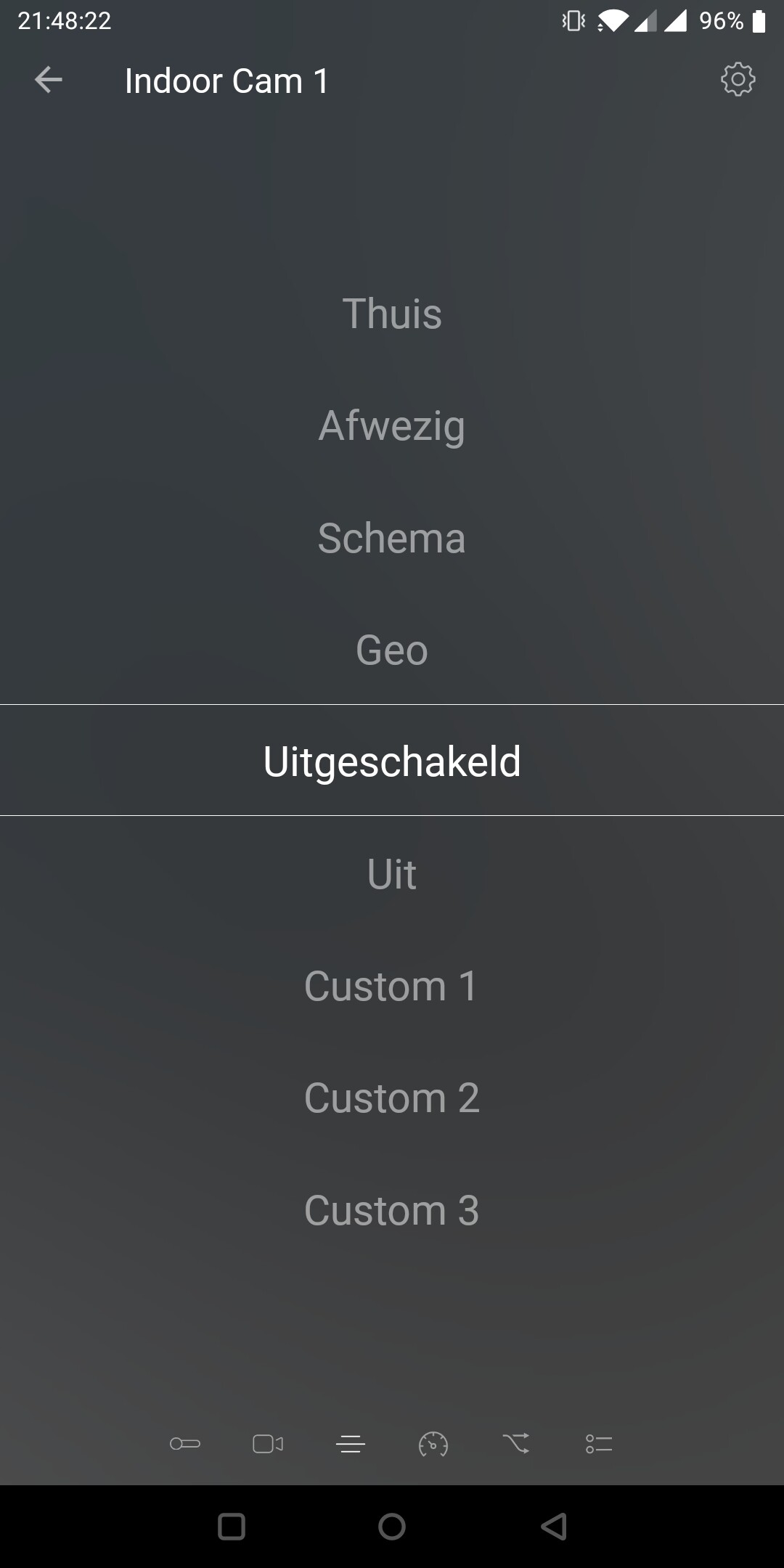Select the three-line mode picker tab
Viewport: 784px width, 1568px height.
pyautogui.click(x=351, y=1445)
